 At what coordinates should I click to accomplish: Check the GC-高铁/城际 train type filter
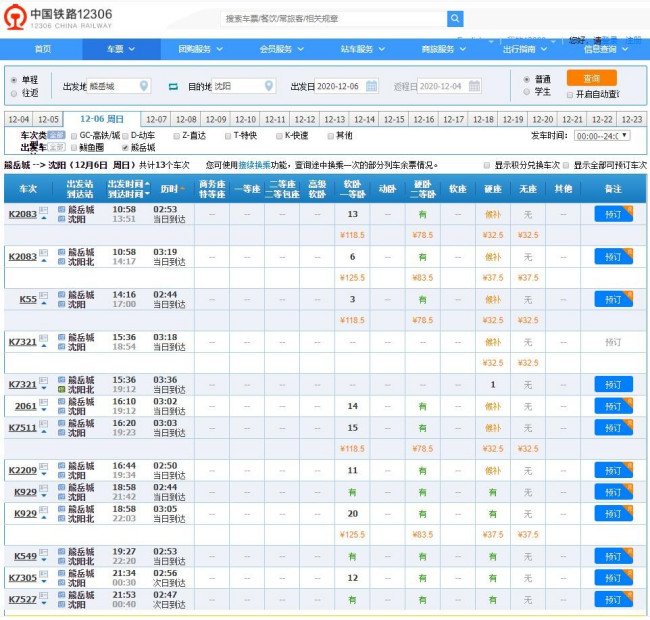pos(74,136)
